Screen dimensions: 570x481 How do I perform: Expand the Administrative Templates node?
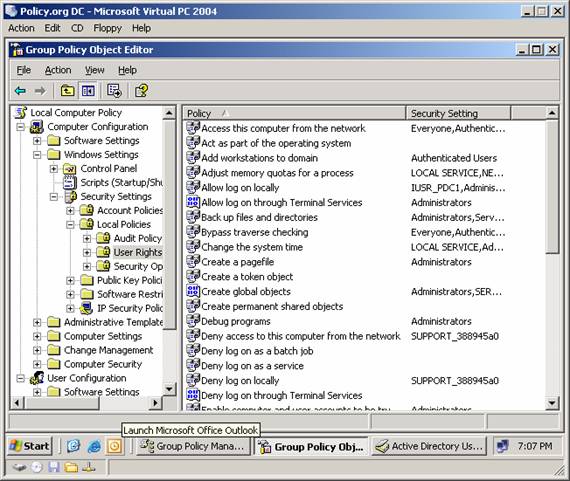coord(37,322)
